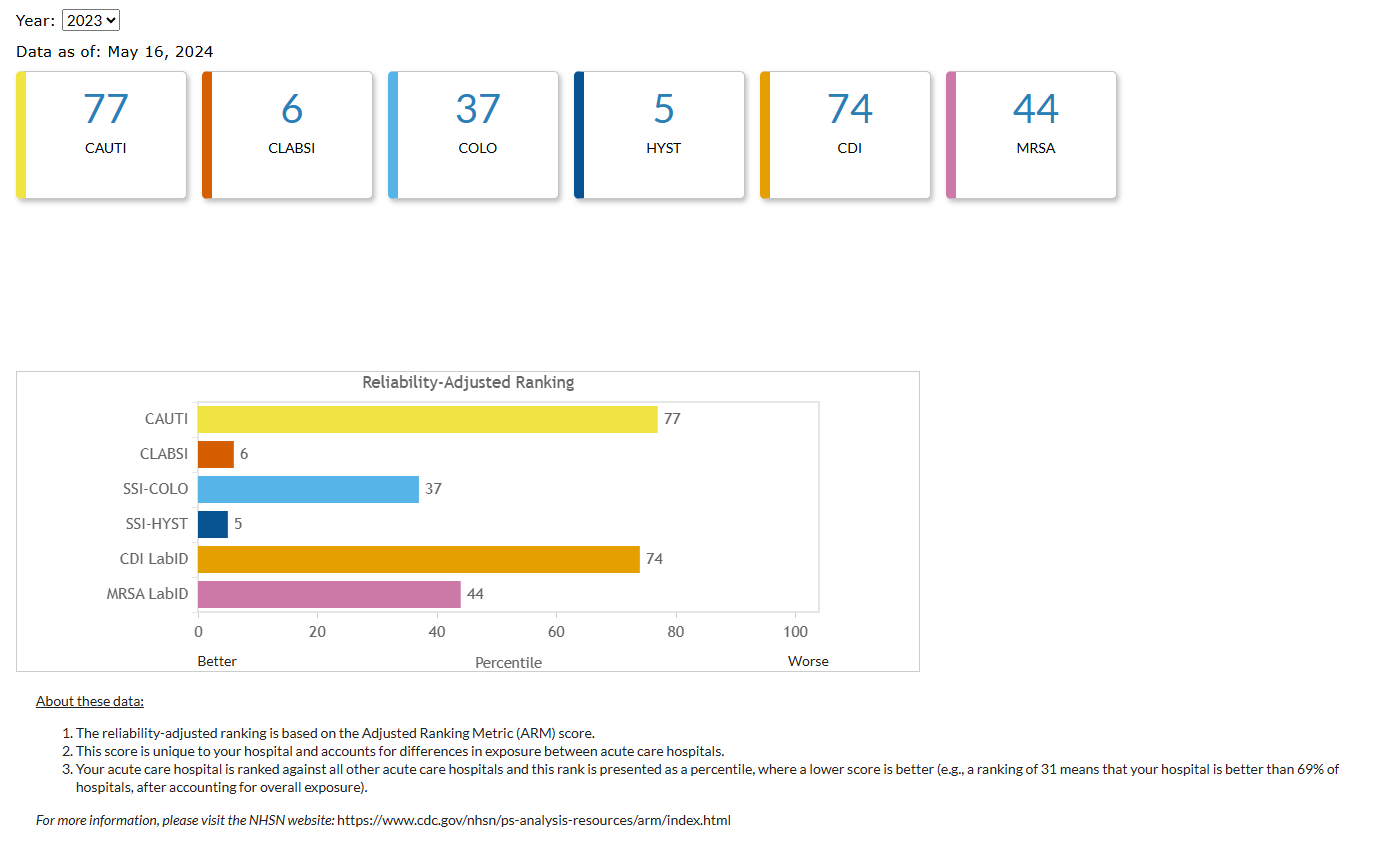1374x843 pixels.
Task: Open the Year dropdown showing 2023
Action: tap(90, 20)
